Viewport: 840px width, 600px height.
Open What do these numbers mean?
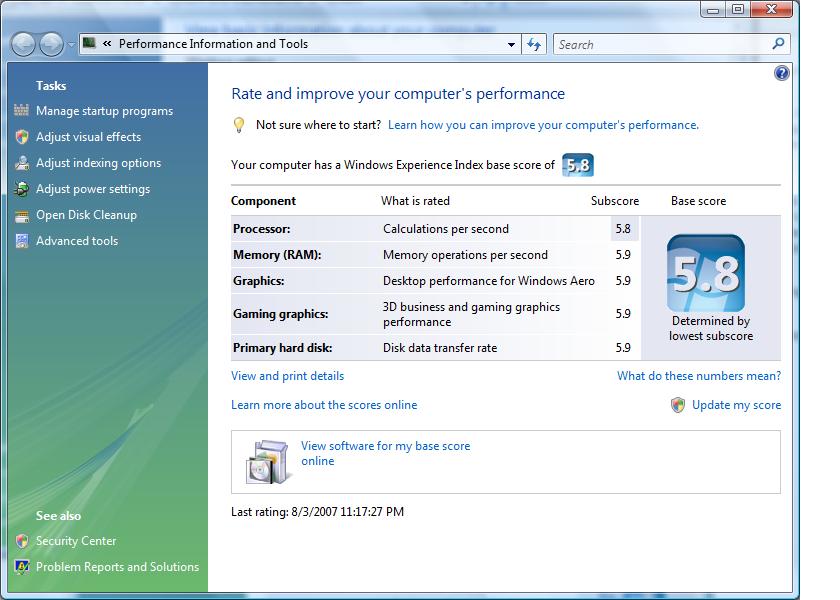coord(699,376)
